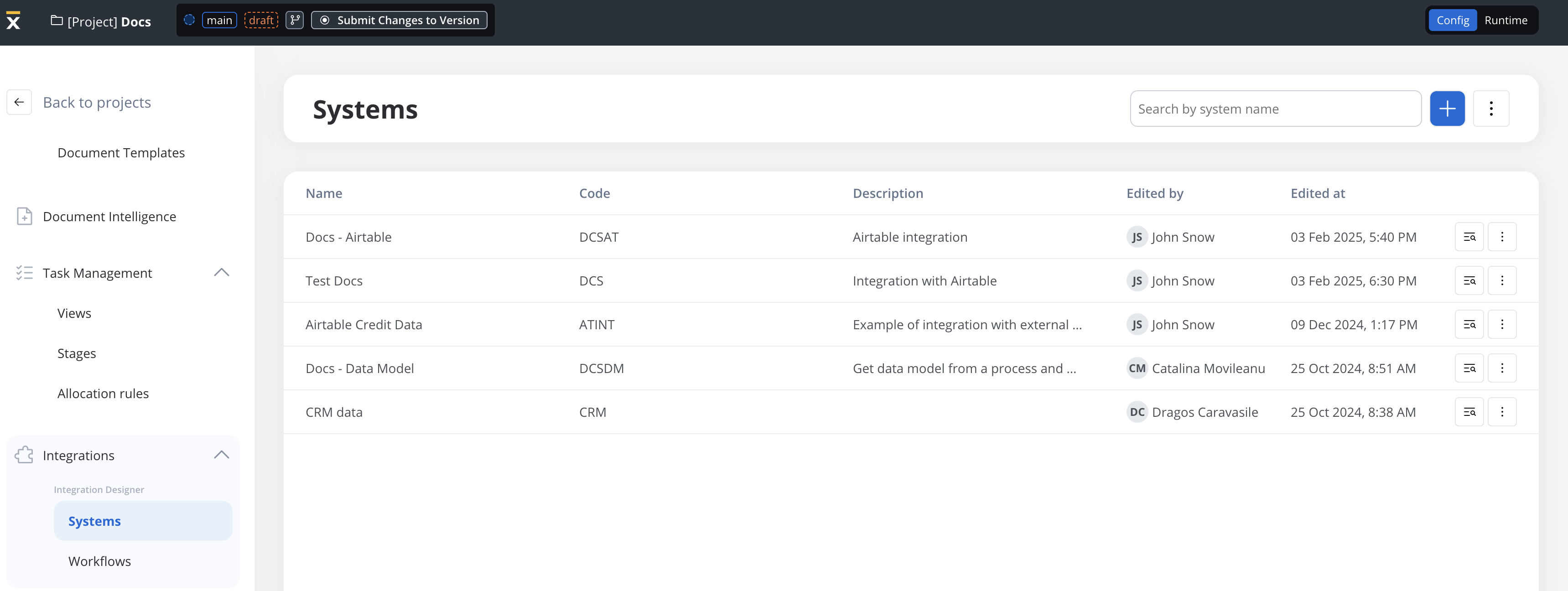Screen dimensions: 1568x591
Task: Open three-dot menu for Docs - Airtable row
Action: coord(1502,237)
